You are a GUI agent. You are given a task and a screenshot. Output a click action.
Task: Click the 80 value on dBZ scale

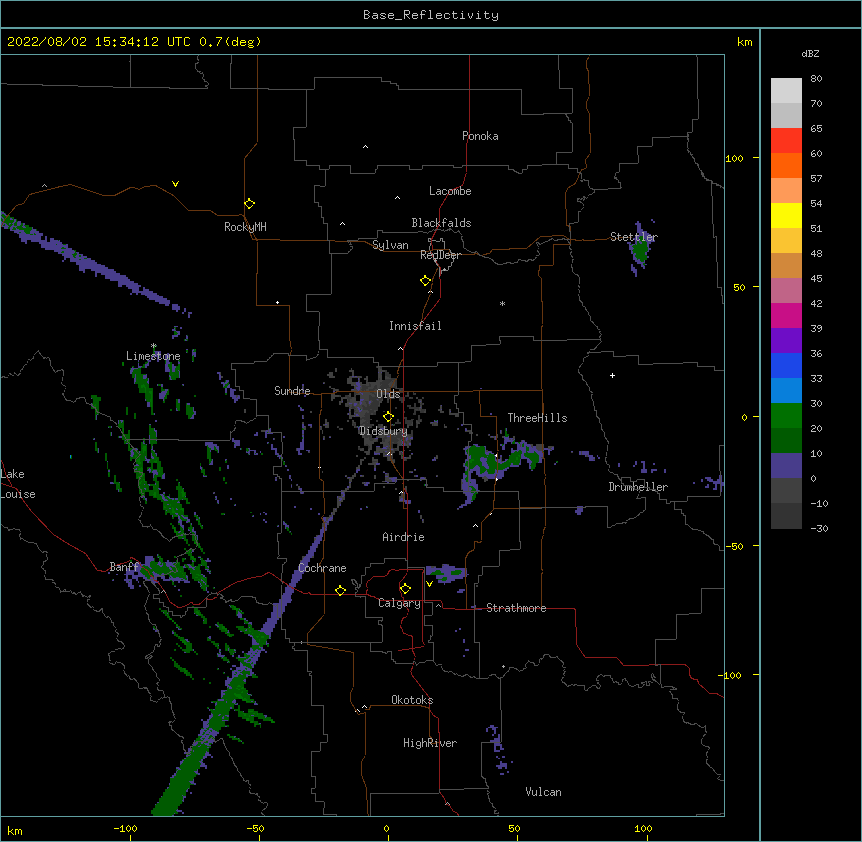(816, 79)
